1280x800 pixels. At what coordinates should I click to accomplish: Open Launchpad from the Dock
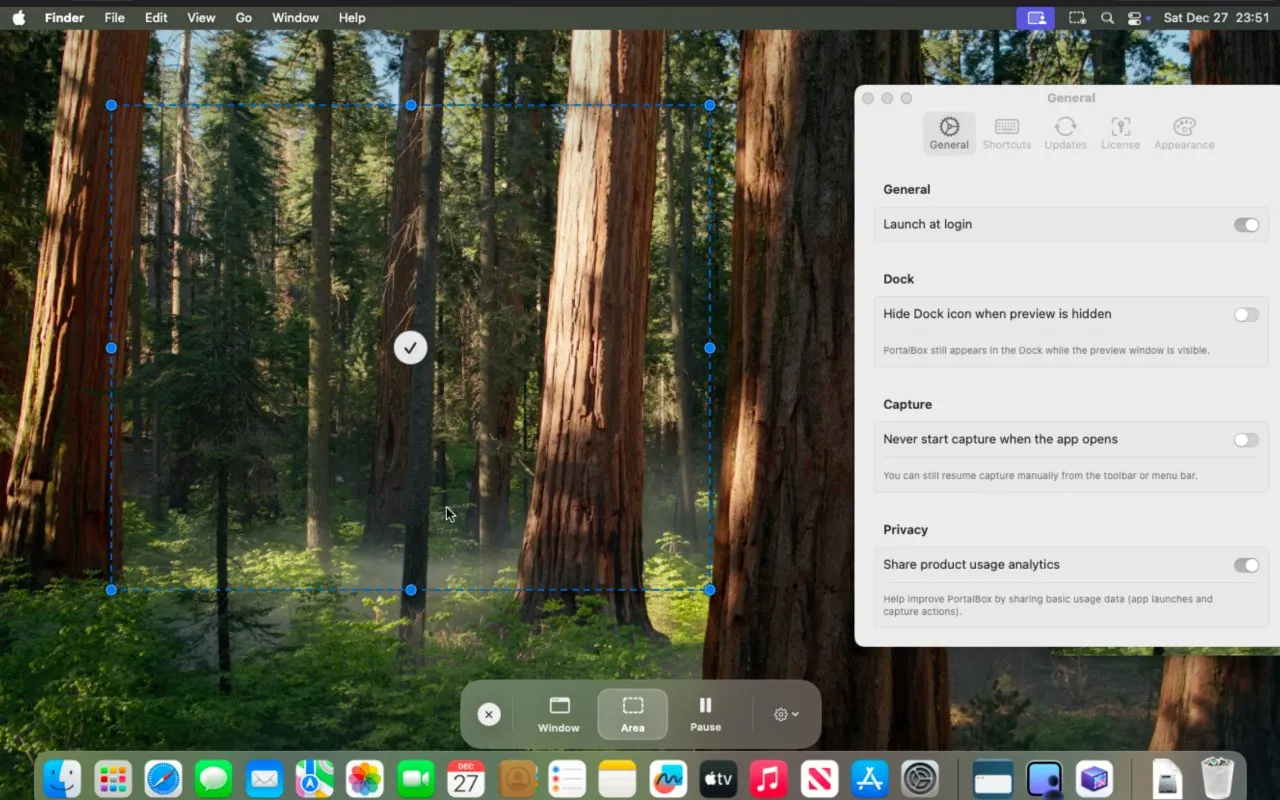pos(113,778)
